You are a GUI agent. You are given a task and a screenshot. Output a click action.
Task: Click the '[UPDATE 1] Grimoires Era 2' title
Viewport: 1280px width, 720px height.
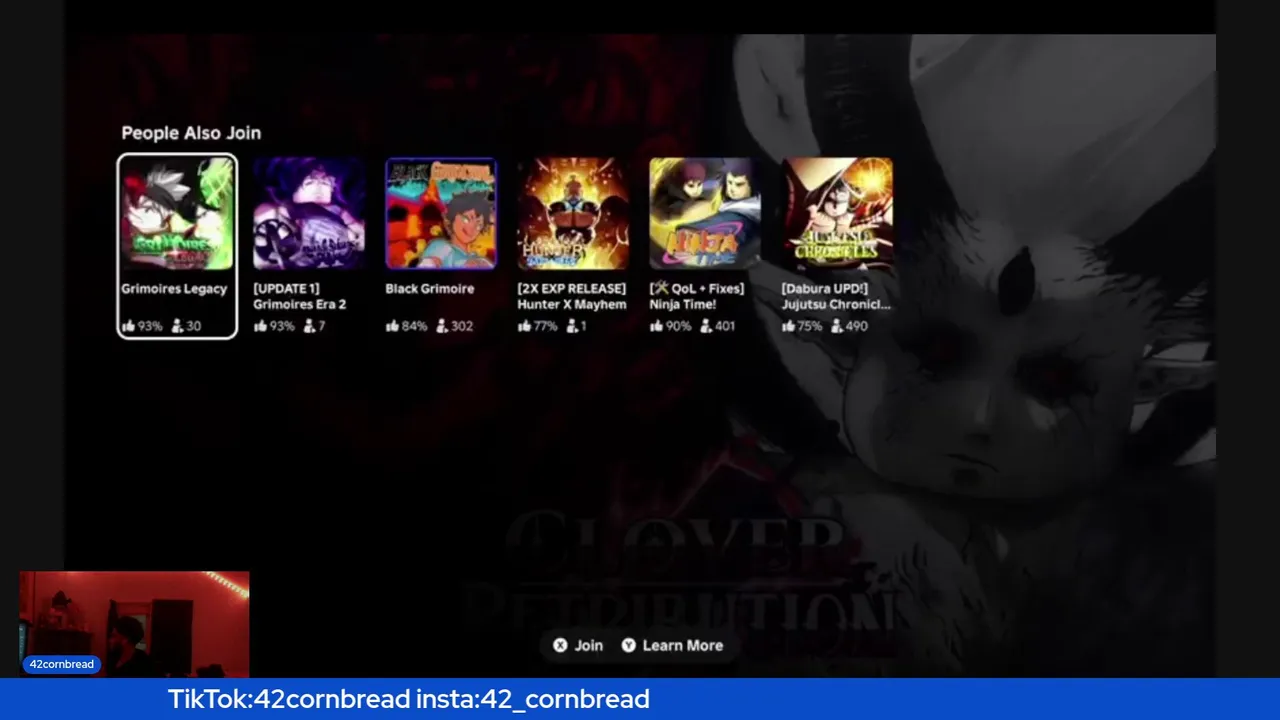click(x=300, y=297)
